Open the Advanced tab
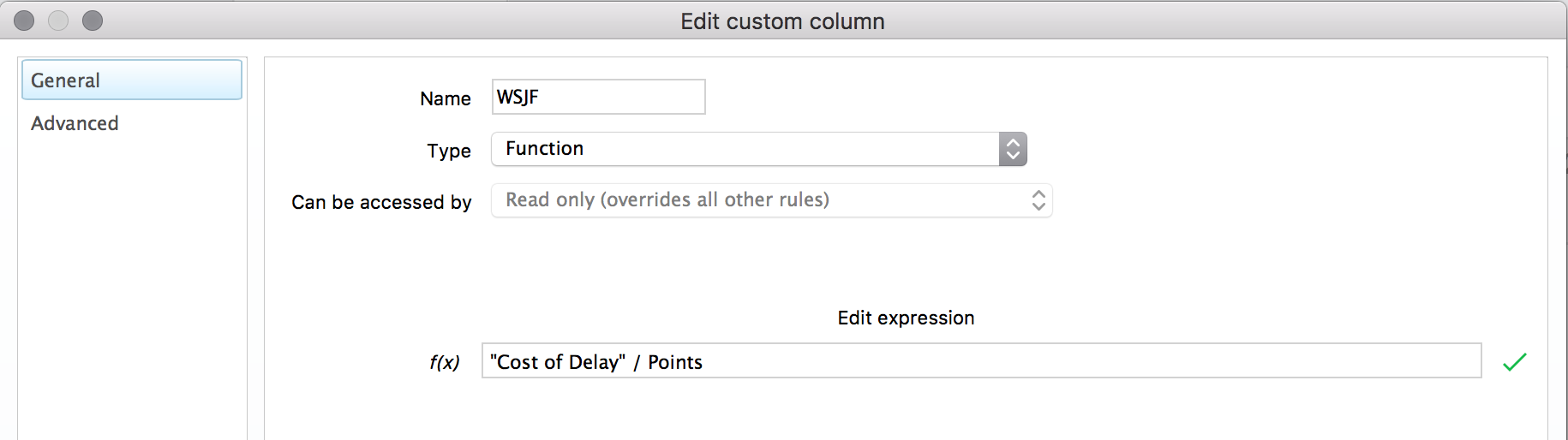Screen dimensions: 1568x440 [x=75, y=123]
